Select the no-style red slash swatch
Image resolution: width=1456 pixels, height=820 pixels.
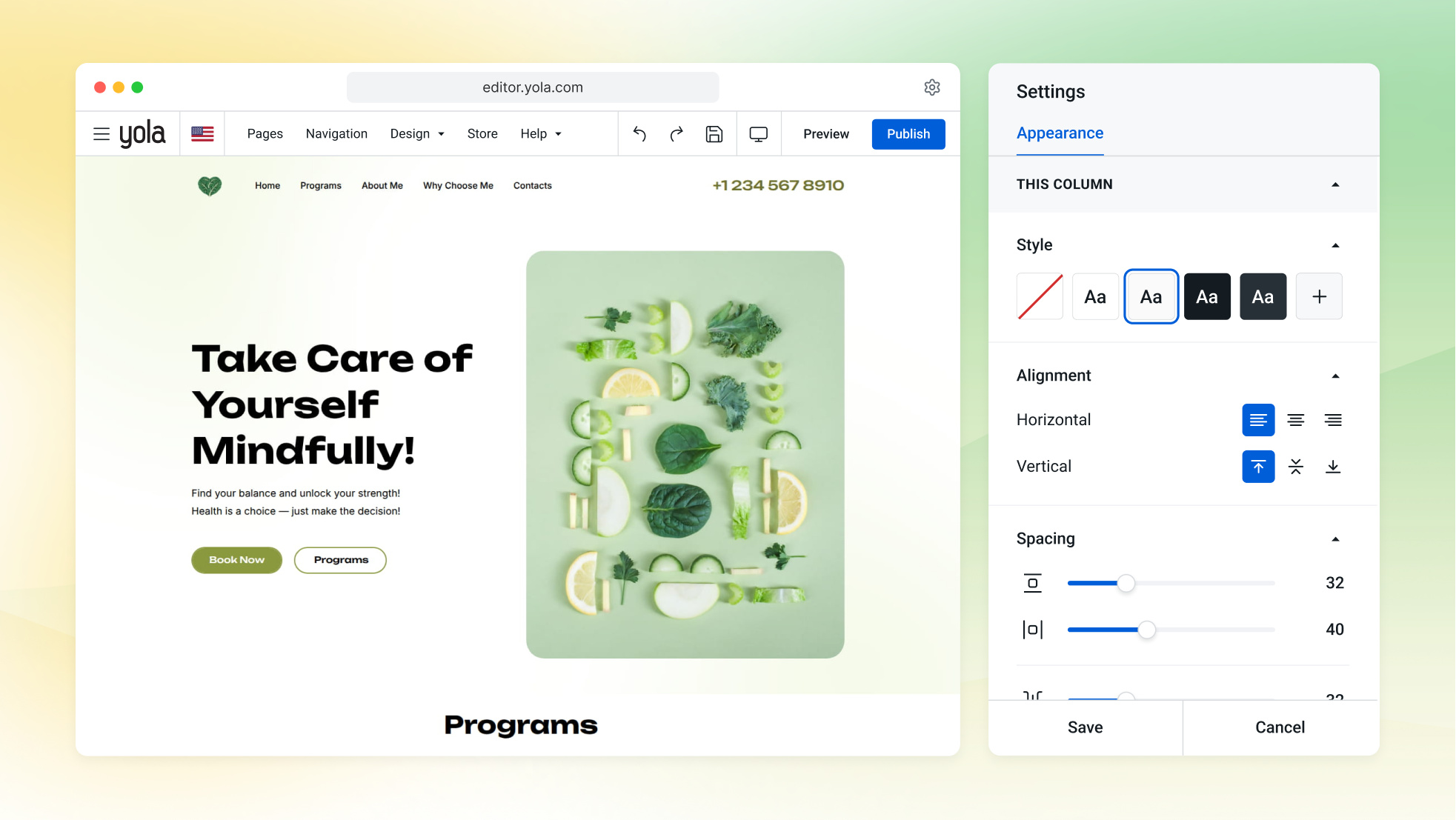point(1040,296)
